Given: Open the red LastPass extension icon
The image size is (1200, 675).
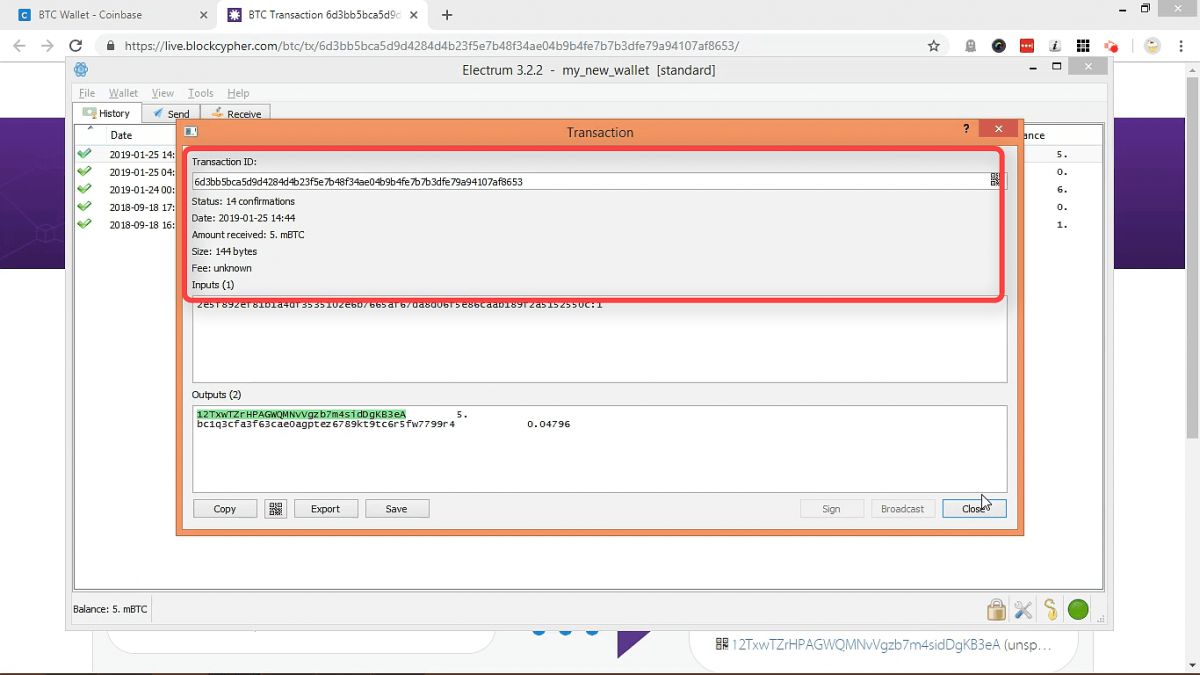Looking at the screenshot, I should (1027, 46).
